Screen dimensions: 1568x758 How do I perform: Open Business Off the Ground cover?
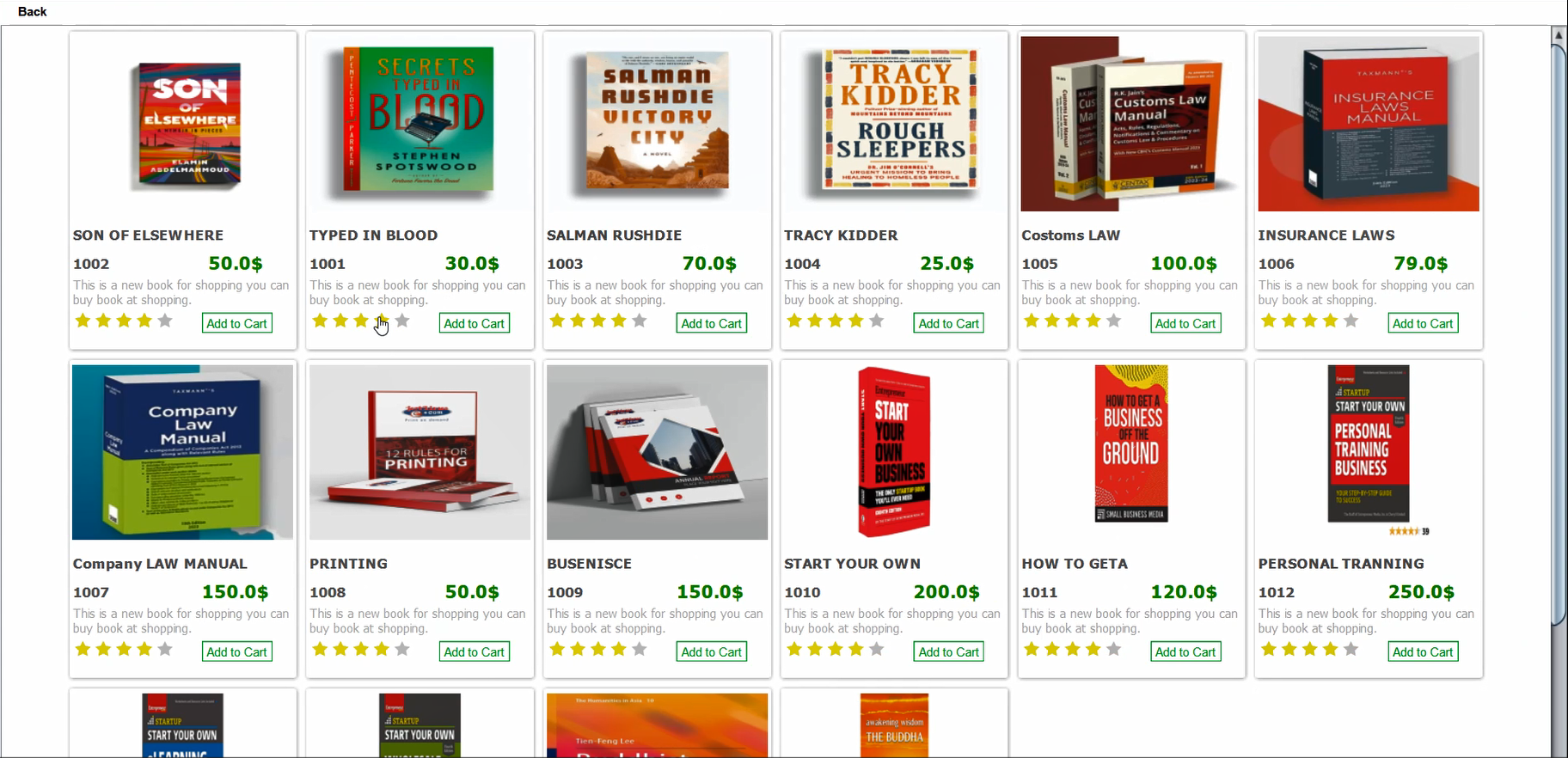(1132, 452)
